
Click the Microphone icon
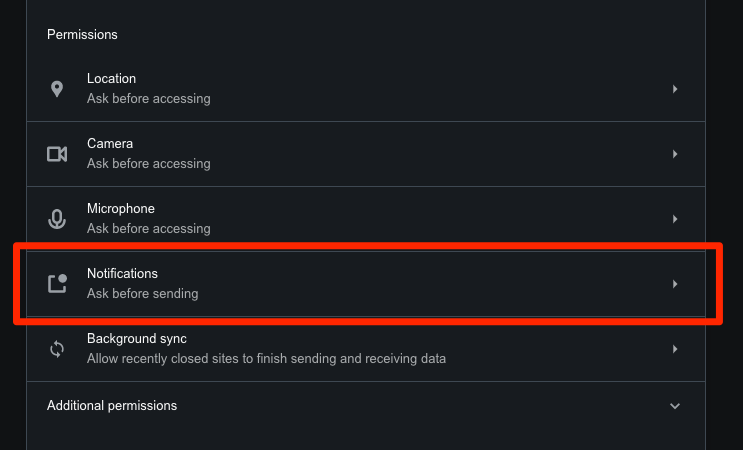coord(57,219)
